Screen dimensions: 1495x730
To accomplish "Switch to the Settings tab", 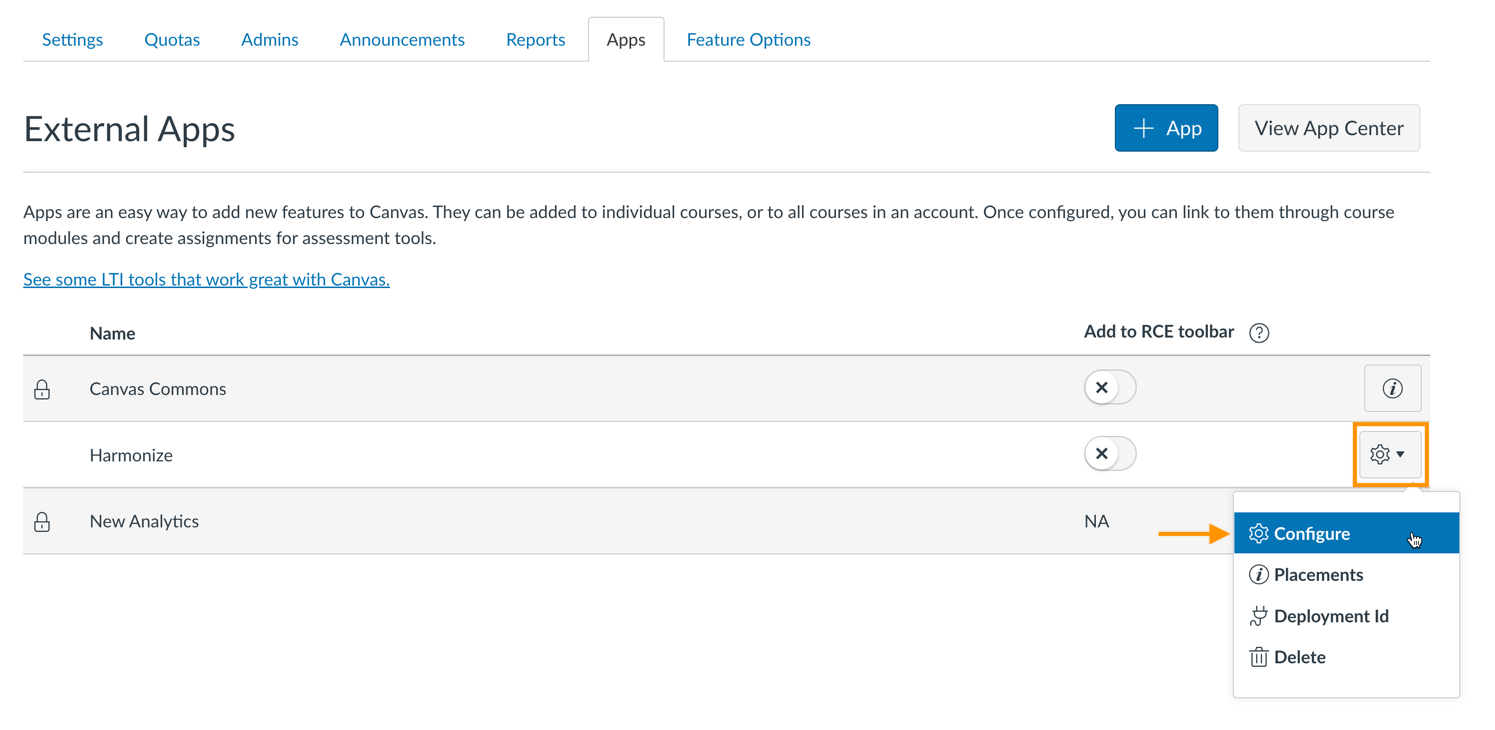I will click(72, 40).
